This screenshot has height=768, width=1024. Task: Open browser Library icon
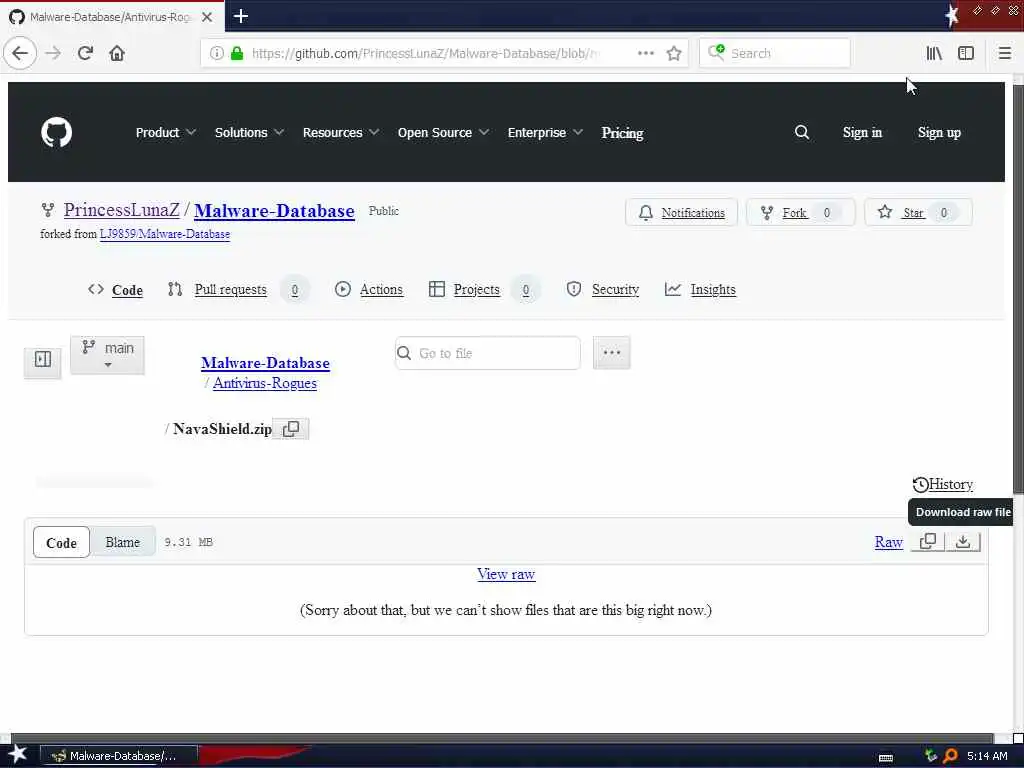(x=934, y=53)
